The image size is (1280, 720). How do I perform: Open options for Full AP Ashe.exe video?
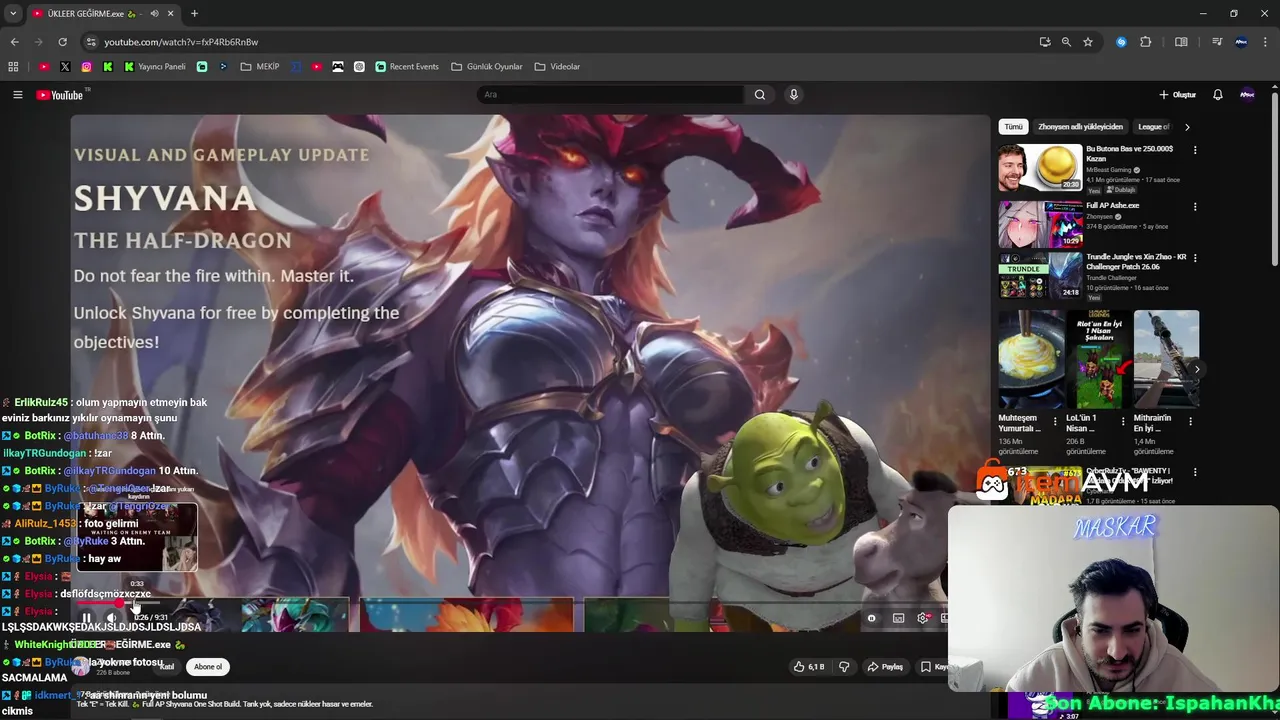click(x=1195, y=207)
